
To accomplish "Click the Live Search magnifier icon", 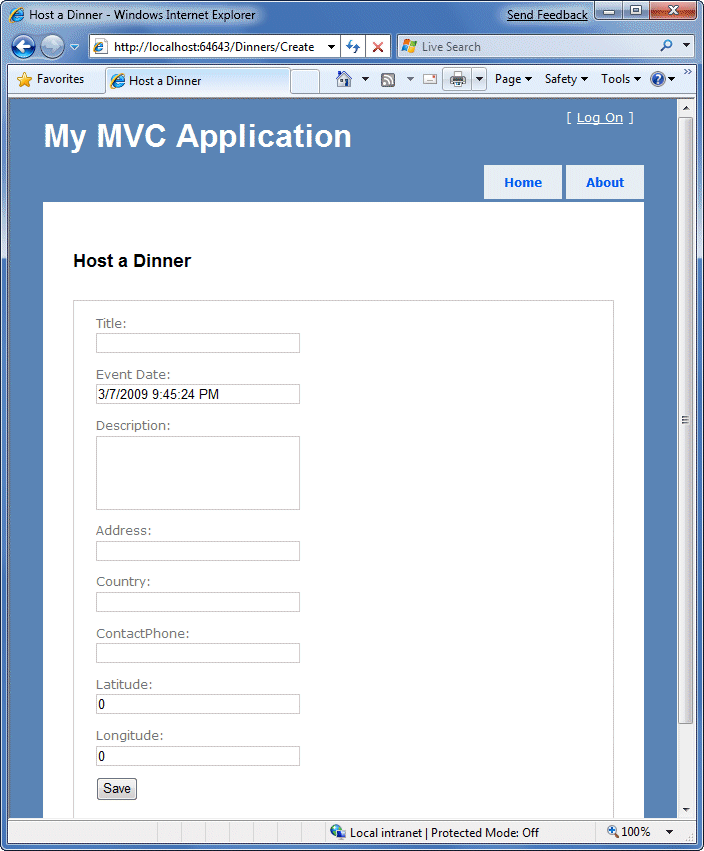I will [x=666, y=46].
